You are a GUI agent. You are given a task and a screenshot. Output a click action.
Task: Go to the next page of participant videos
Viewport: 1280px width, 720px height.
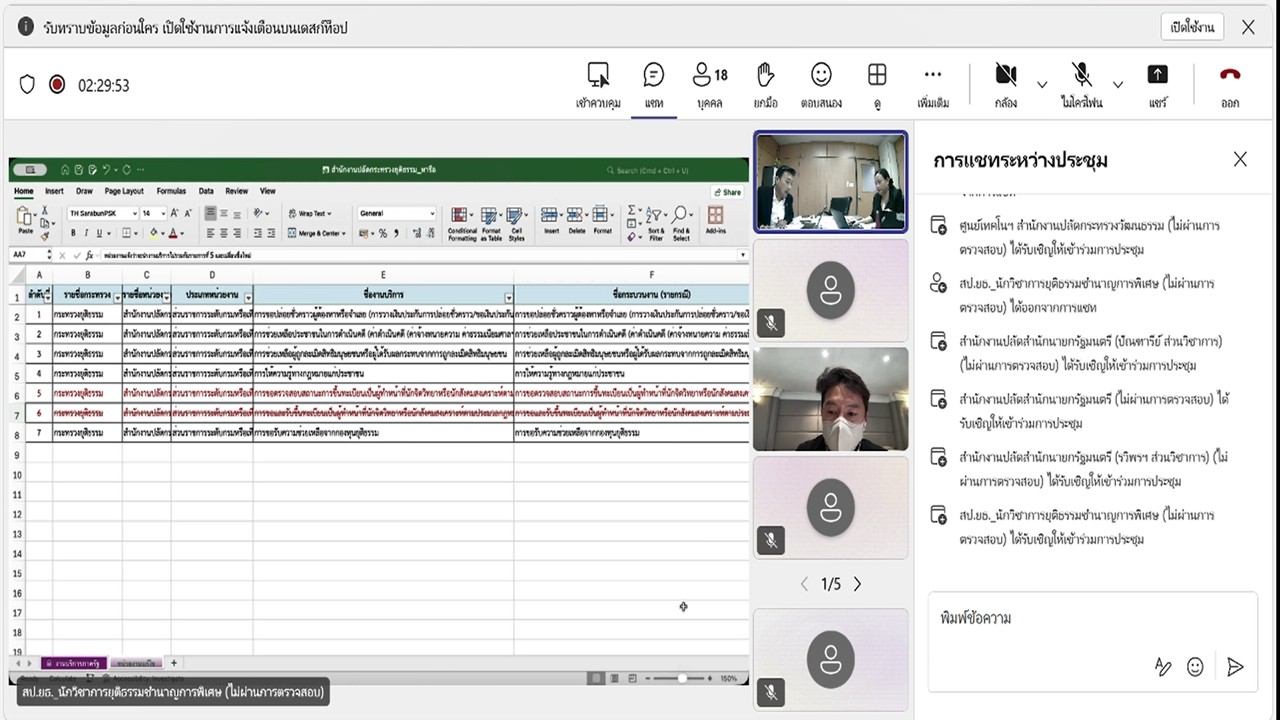[x=857, y=584]
